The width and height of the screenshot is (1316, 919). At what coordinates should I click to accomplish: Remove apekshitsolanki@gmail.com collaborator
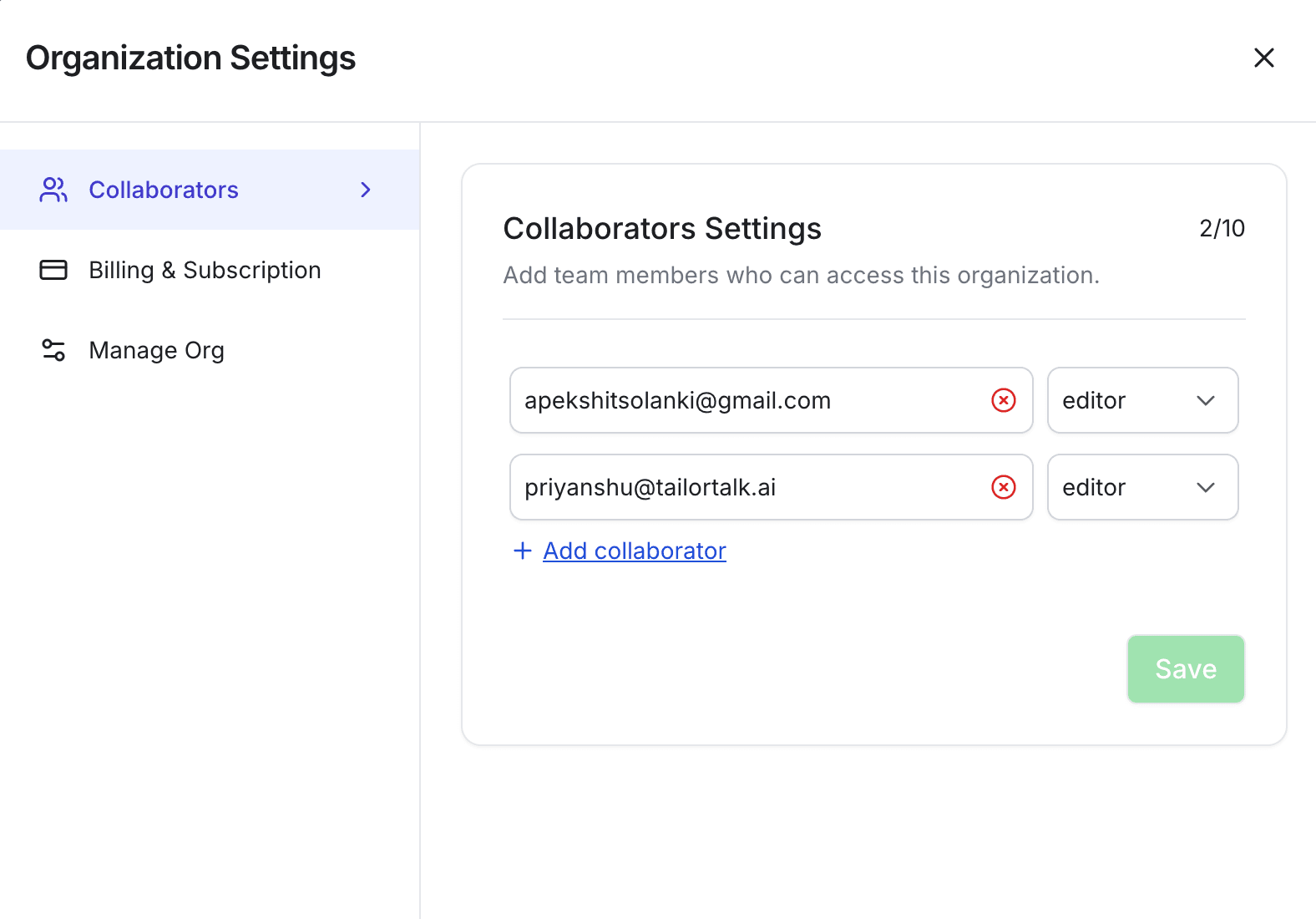tap(1004, 400)
